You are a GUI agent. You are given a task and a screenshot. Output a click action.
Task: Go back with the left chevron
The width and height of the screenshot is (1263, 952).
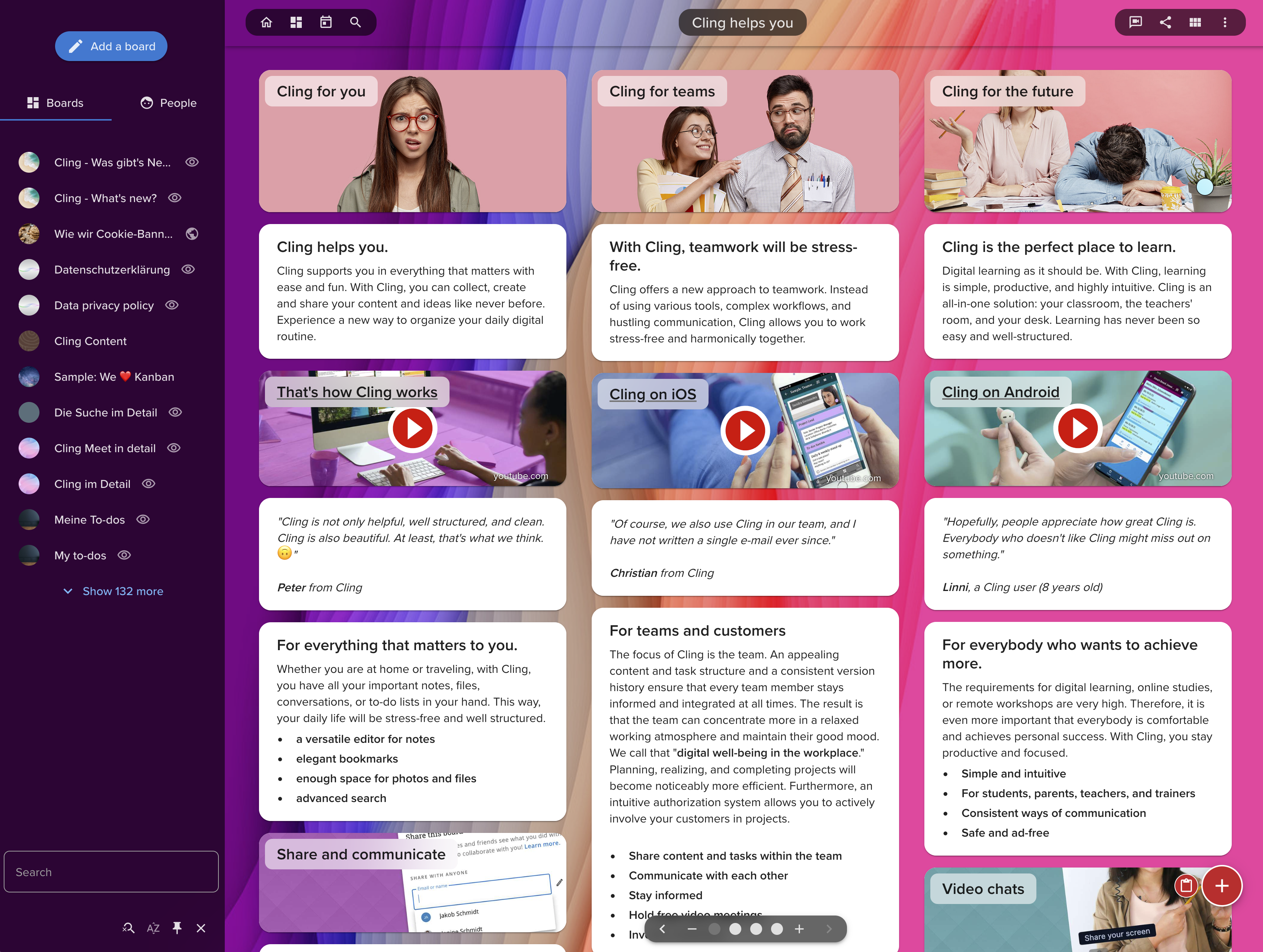(662, 929)
